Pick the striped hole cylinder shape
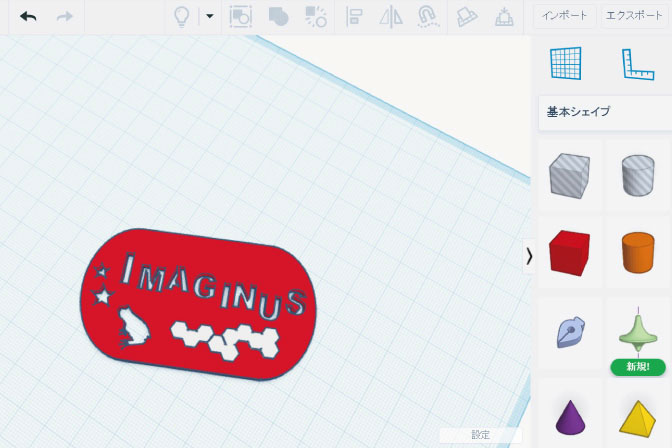672x448 pixels. point(637,176)
